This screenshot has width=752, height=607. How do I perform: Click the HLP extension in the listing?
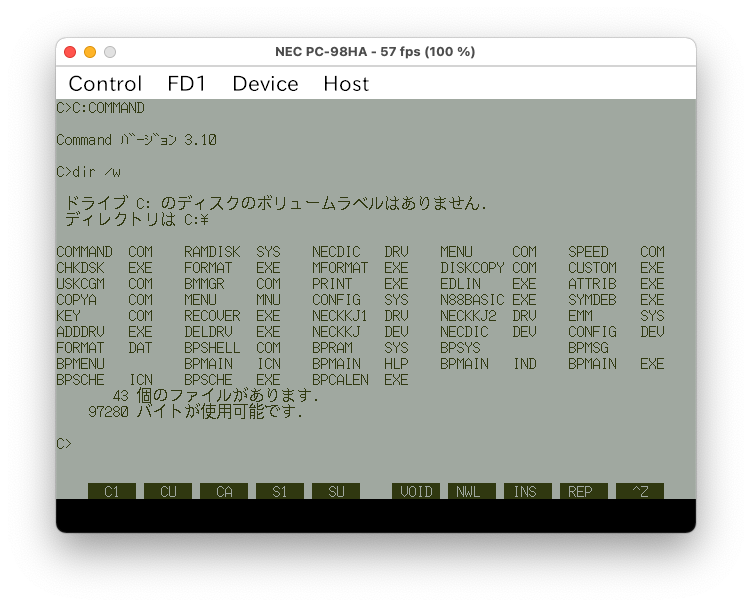(396, 363)
